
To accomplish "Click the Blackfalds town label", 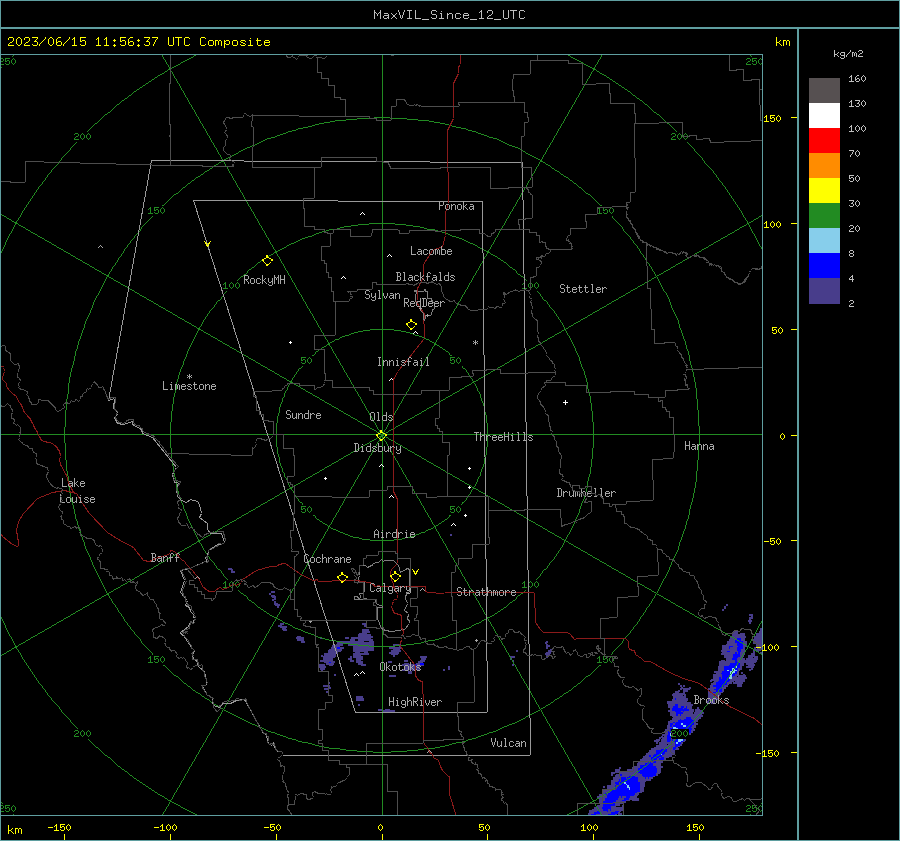I will point(425,277).
